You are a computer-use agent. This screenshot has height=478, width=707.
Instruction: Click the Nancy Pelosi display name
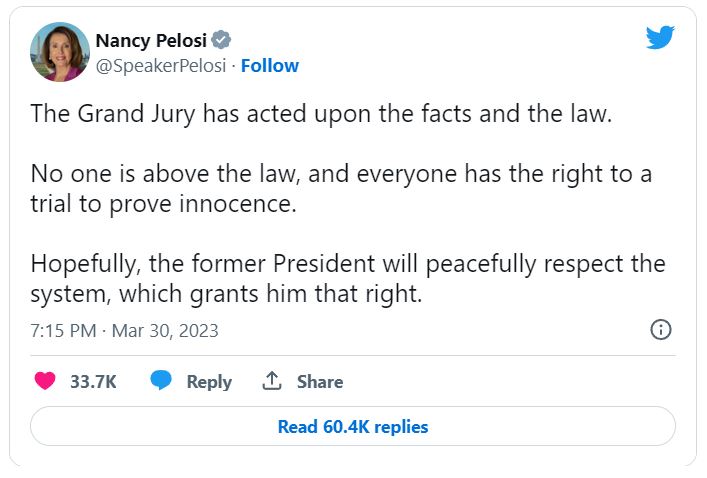[151, 40]
